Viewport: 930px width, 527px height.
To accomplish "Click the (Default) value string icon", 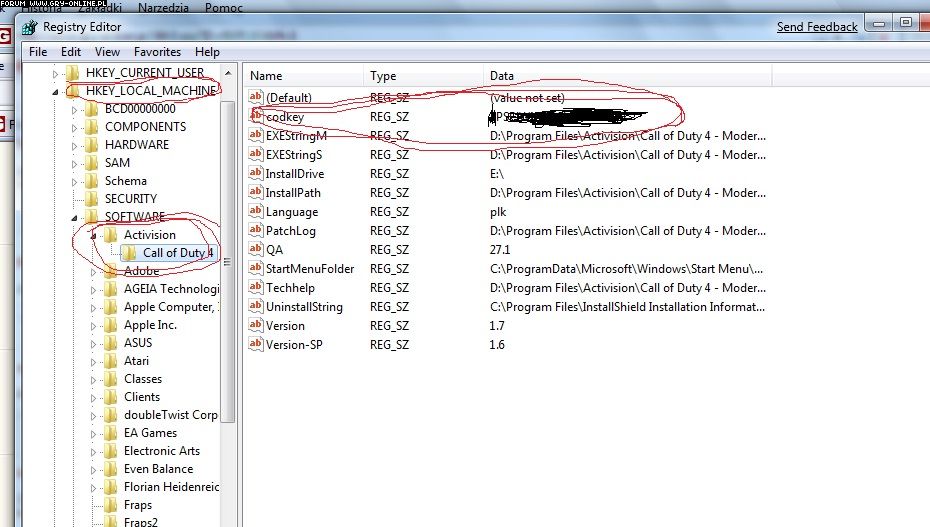I will click(256, 97).
